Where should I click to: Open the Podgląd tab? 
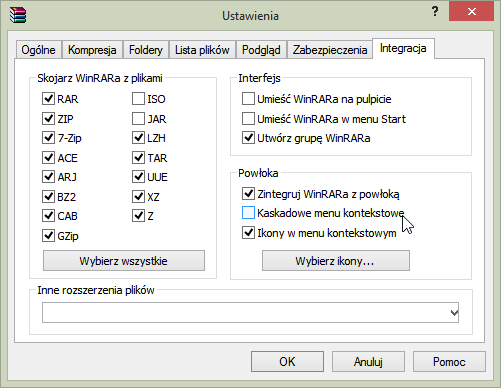(261, 50)
